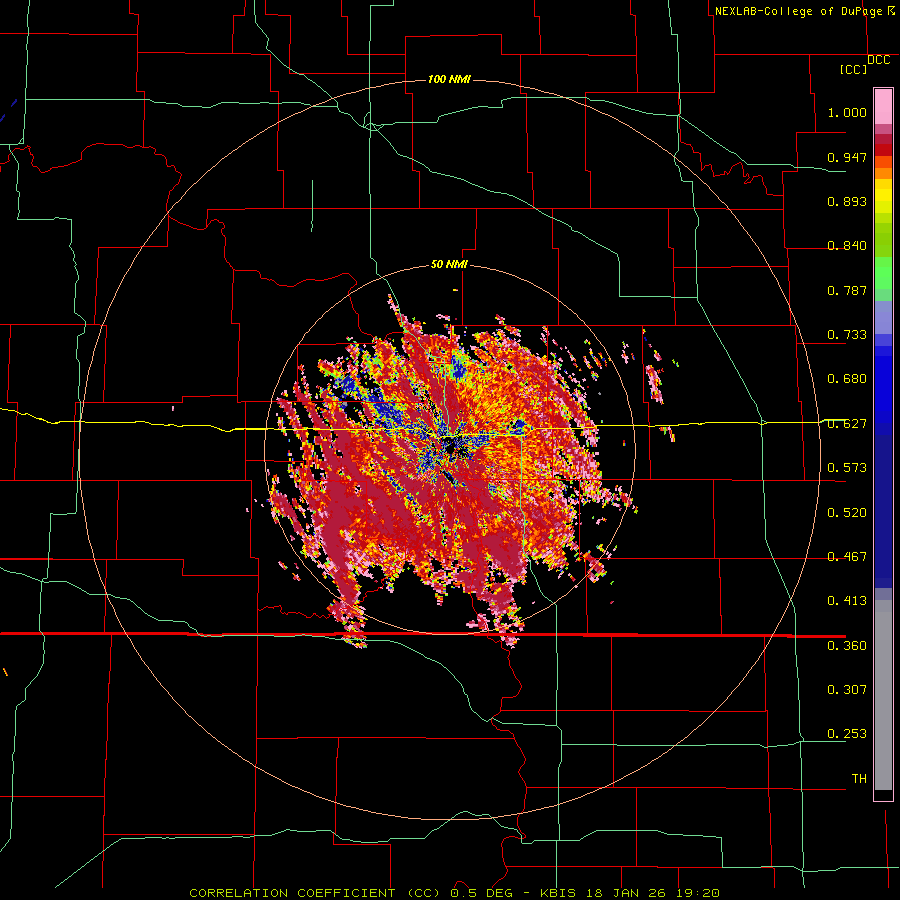Click the 0.520 scale value
Screen dimensions: 900x900
tap(847, 513)
